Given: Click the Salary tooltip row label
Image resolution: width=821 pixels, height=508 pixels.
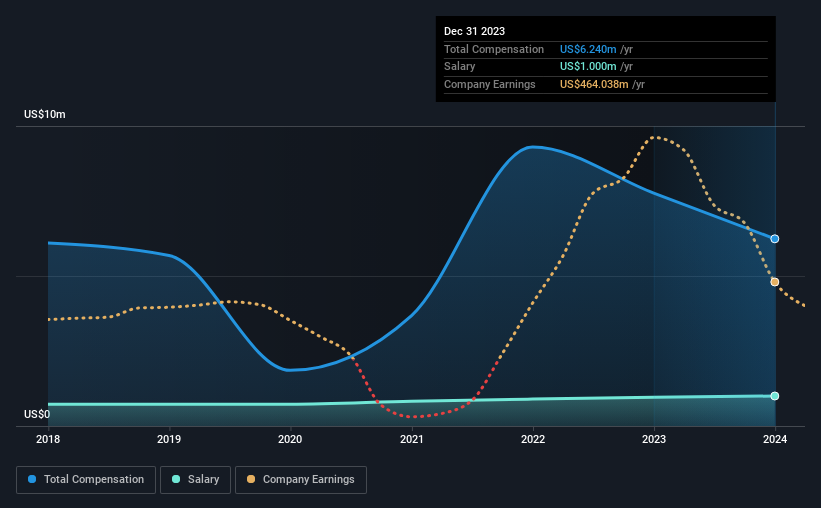Looking at the screenshot, I should coord(459,67).
